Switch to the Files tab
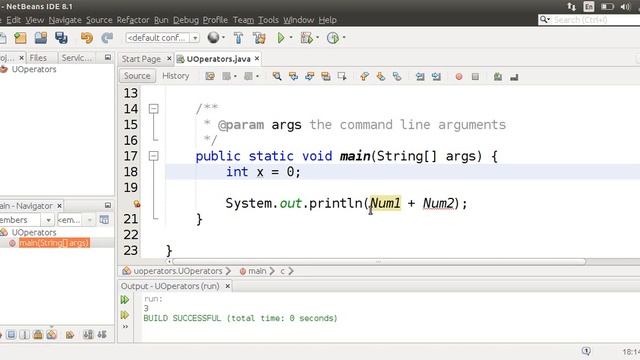The width and height of the screenshot is (640, 360). [x=38, y=58]
